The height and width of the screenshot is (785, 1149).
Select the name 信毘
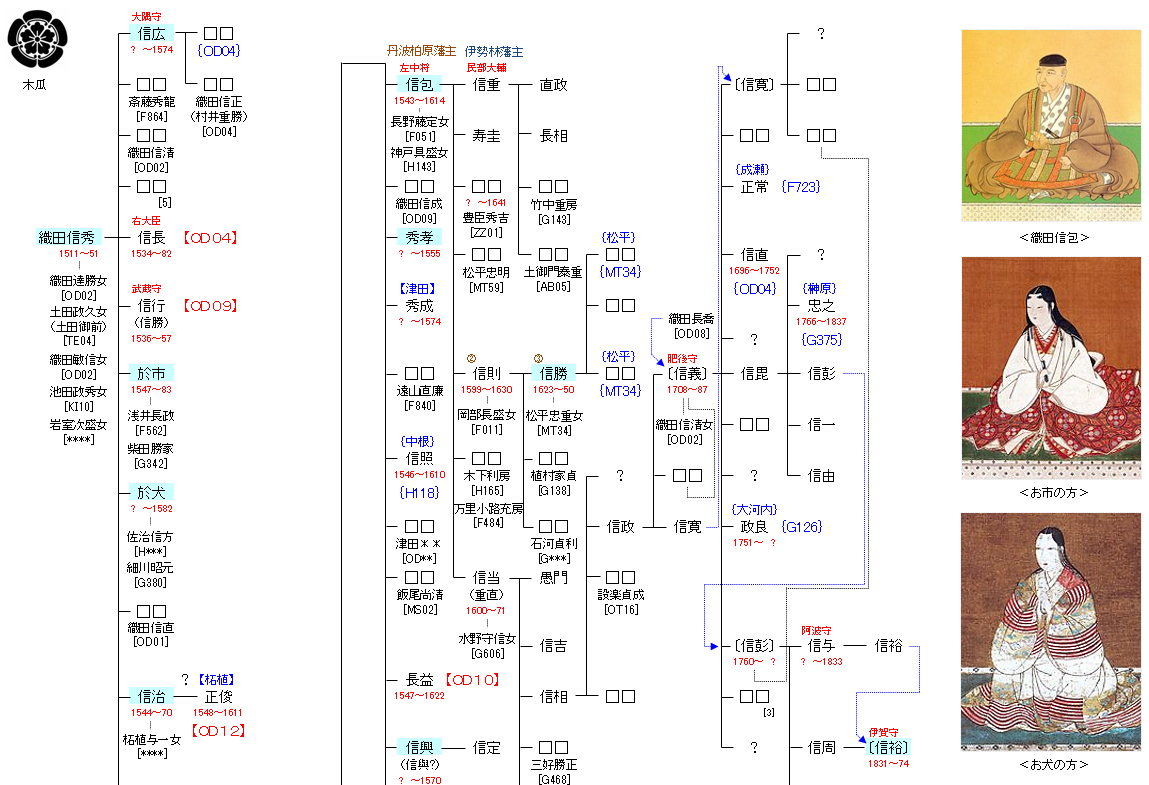click(754, 374)
